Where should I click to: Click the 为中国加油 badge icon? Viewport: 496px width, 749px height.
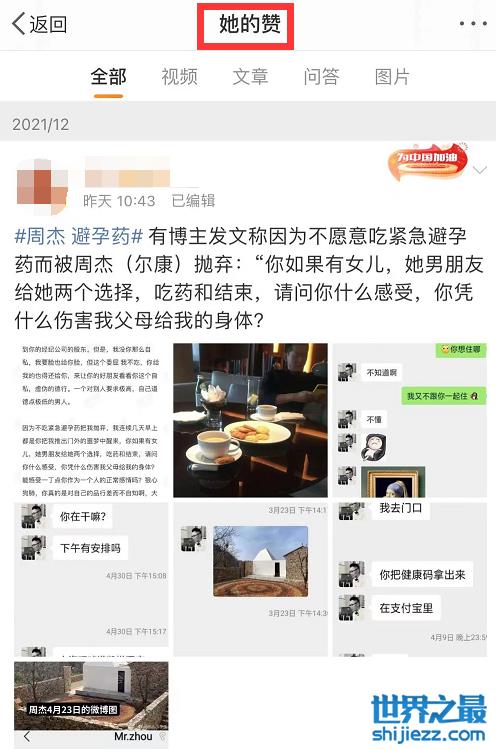point(428,162)
